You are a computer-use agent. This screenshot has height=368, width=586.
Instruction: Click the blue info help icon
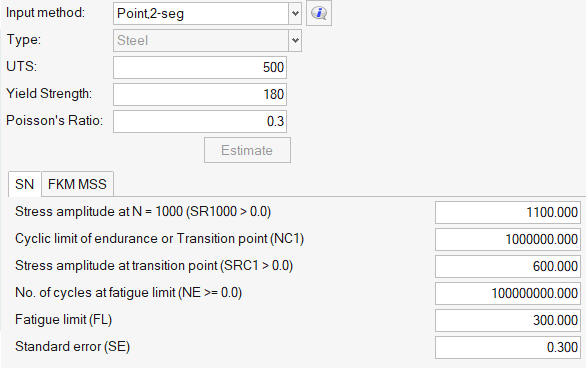pyautogui.click(x=319, y=13)
